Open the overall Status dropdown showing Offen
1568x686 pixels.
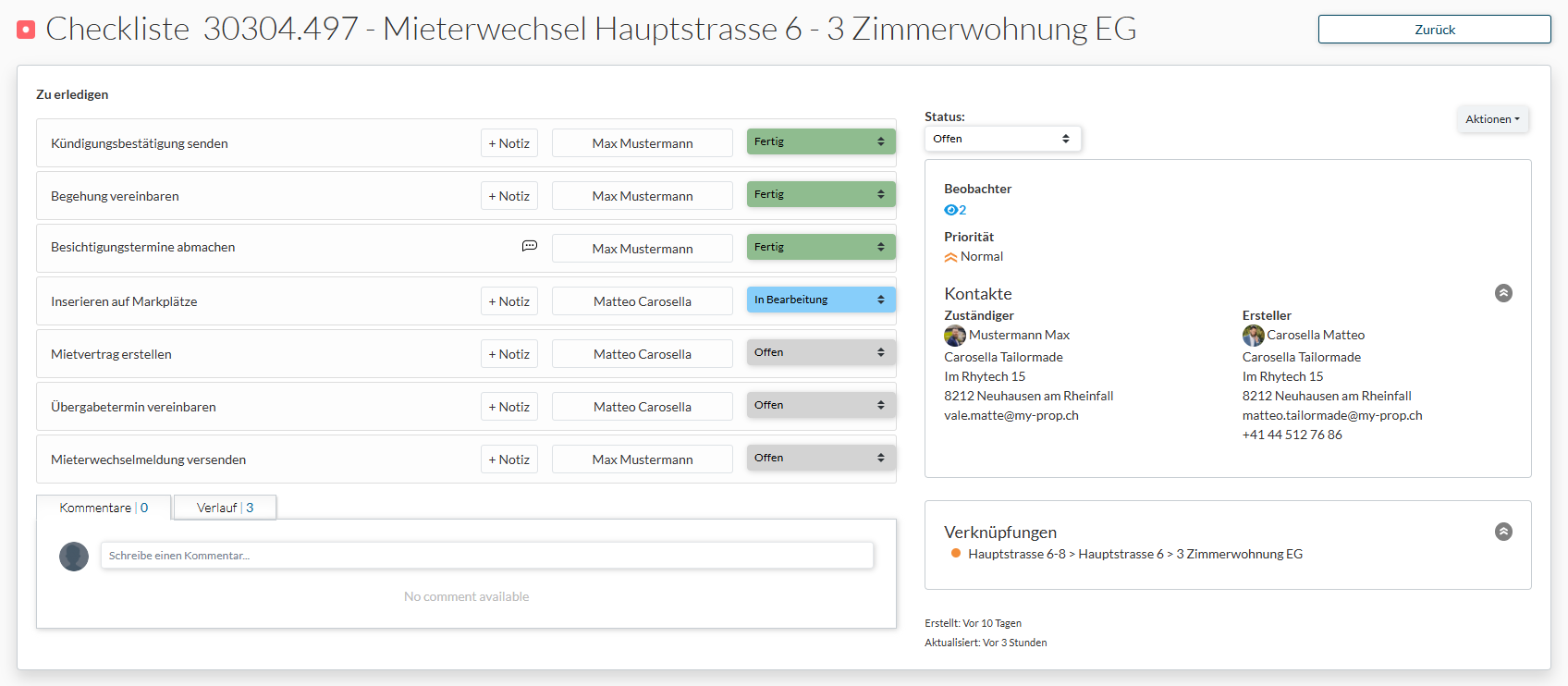click(1002, 139)
